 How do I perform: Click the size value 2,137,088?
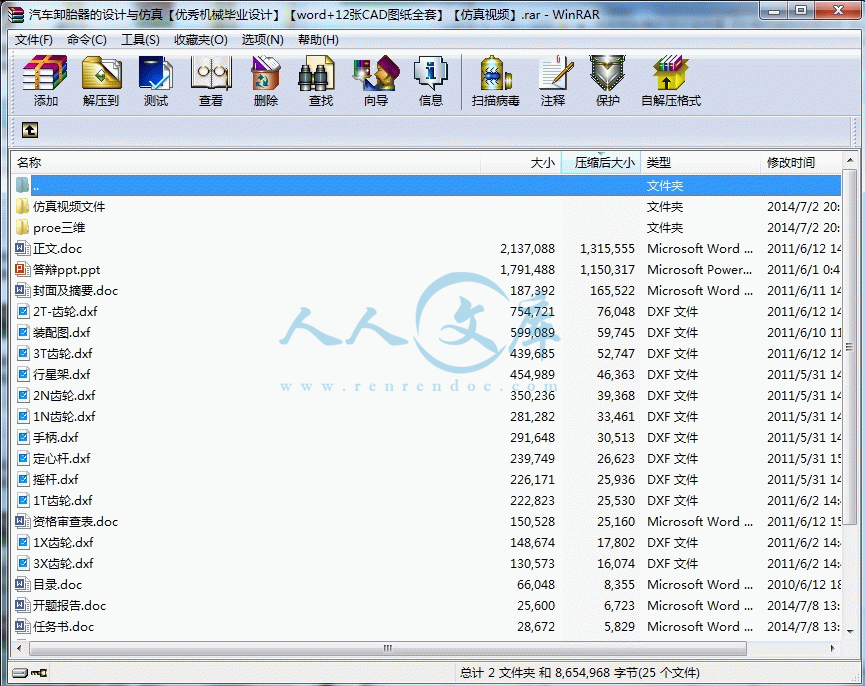click(527, 249)
